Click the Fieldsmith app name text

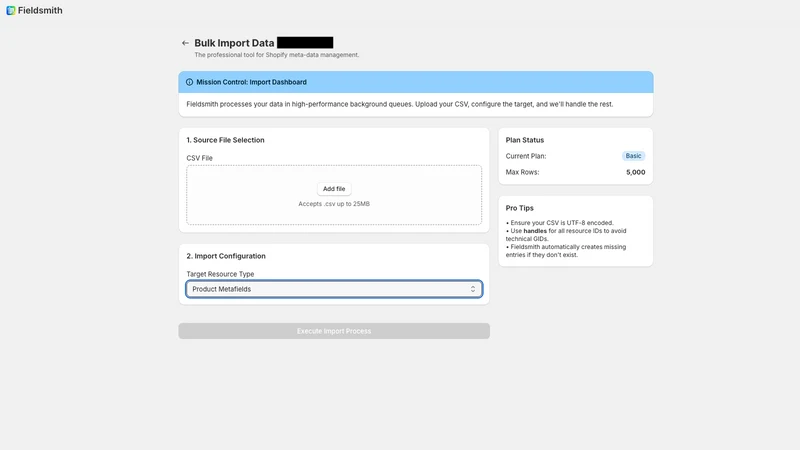coord(40,10)
